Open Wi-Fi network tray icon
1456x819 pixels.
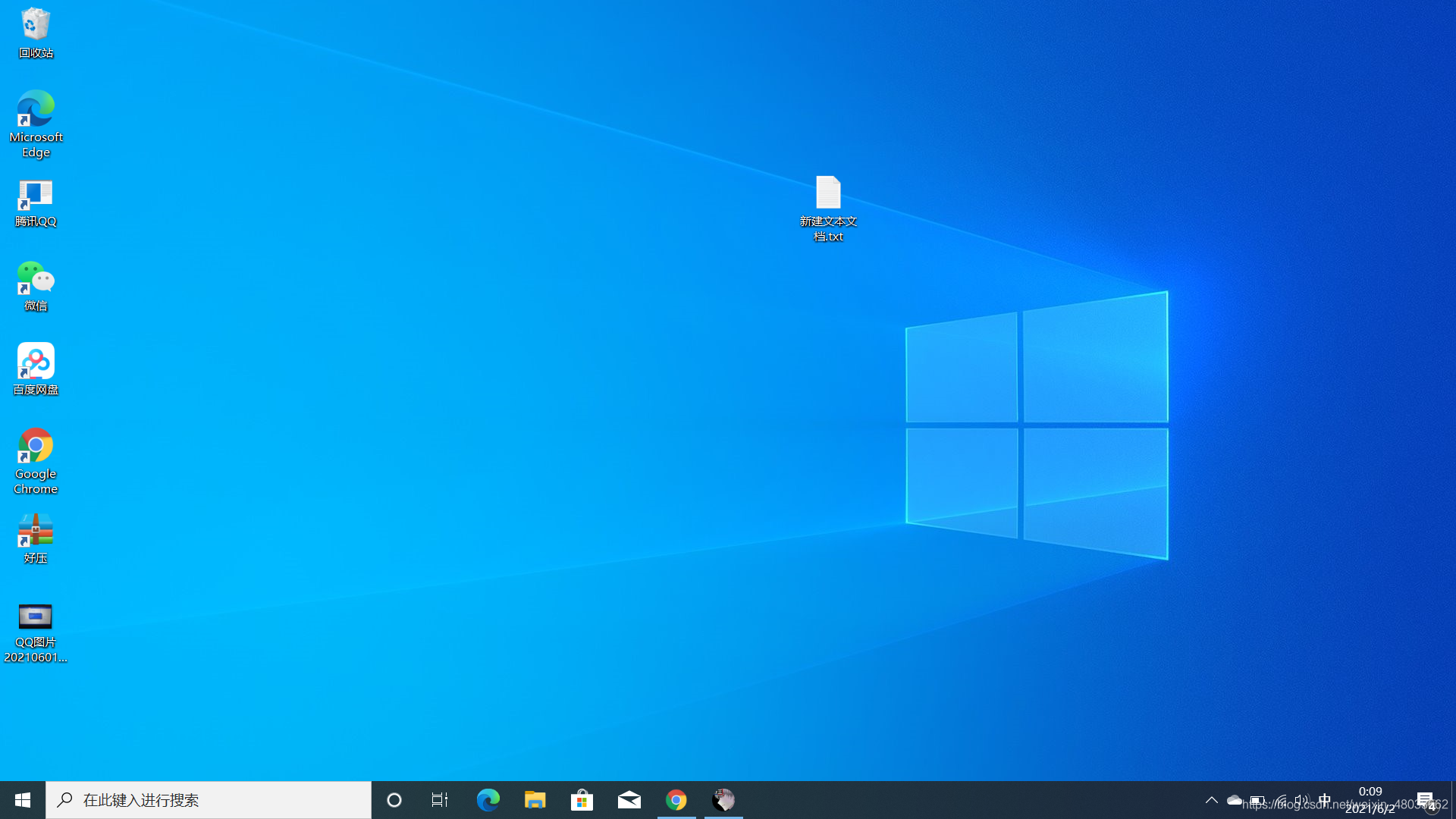pyautogui.click(x=1280, y=800)
